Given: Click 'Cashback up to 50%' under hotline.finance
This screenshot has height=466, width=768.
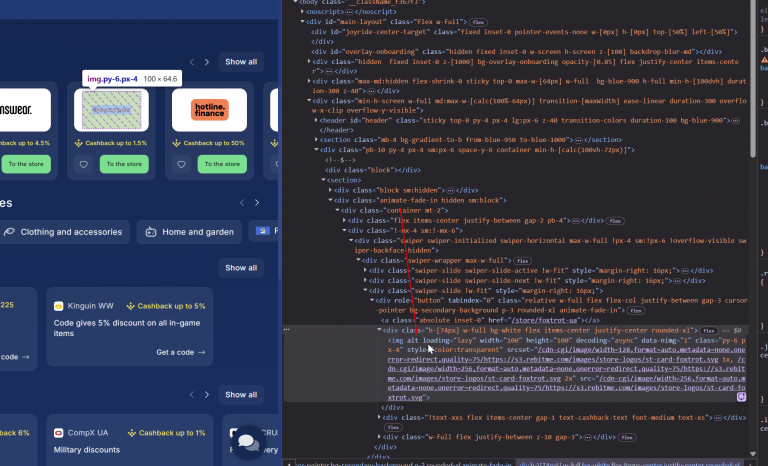Looking at the screenshot, I should coord(209,143).
